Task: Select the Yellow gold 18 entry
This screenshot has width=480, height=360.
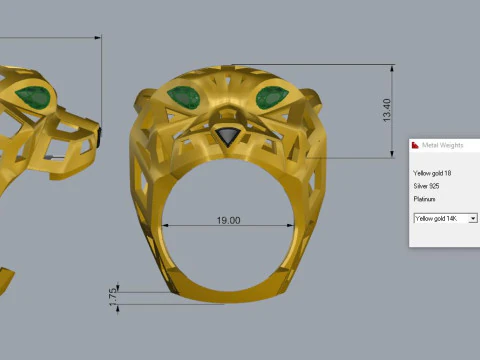Action: [432, 173]
